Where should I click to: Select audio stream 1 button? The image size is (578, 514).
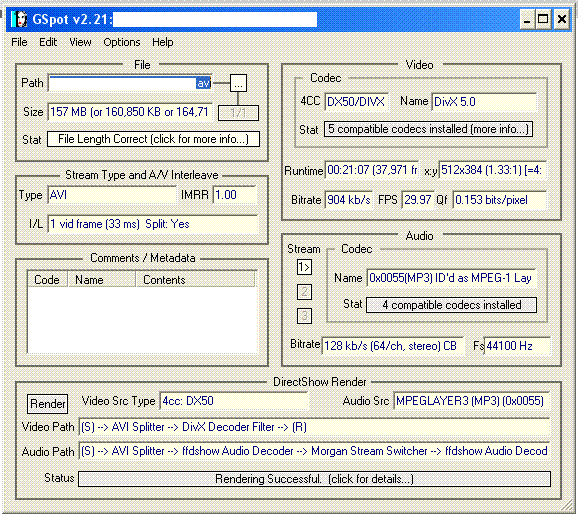click(x=304, y=267)
